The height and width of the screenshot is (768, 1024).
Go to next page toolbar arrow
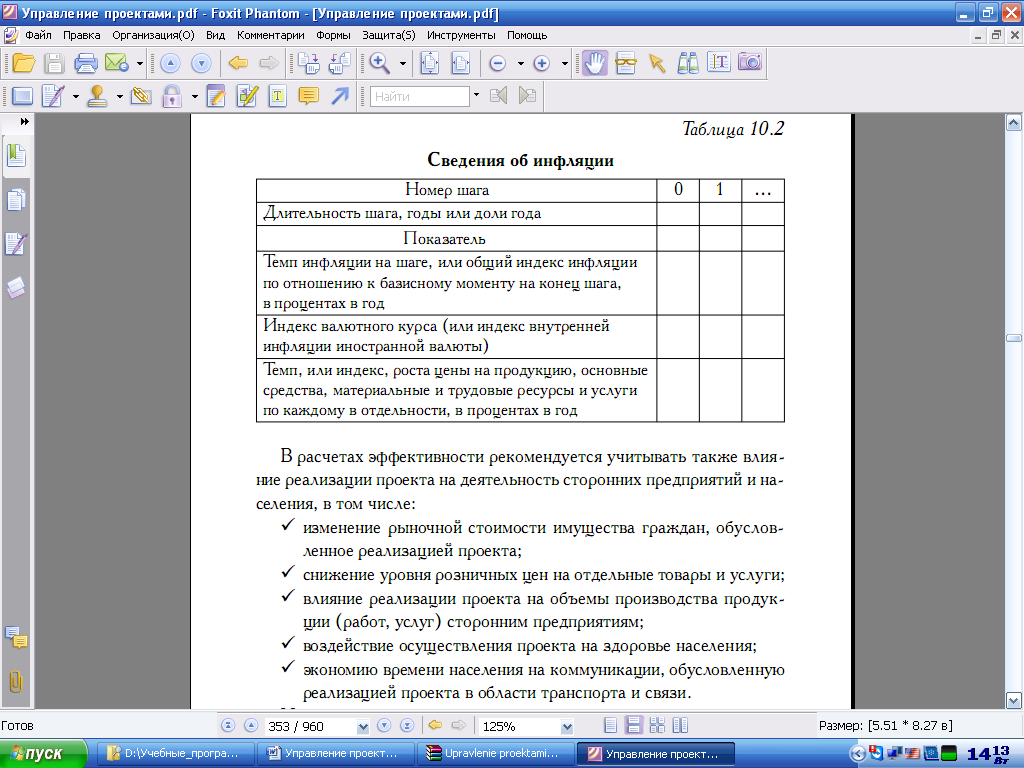[x=201, y=63]
